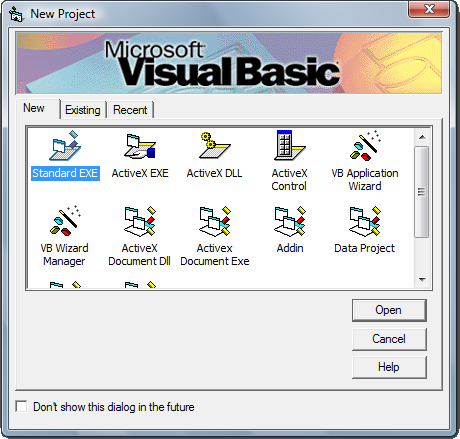460x439 pixels.
Task: Choose the Addin project icon
Action: [290, 221]
